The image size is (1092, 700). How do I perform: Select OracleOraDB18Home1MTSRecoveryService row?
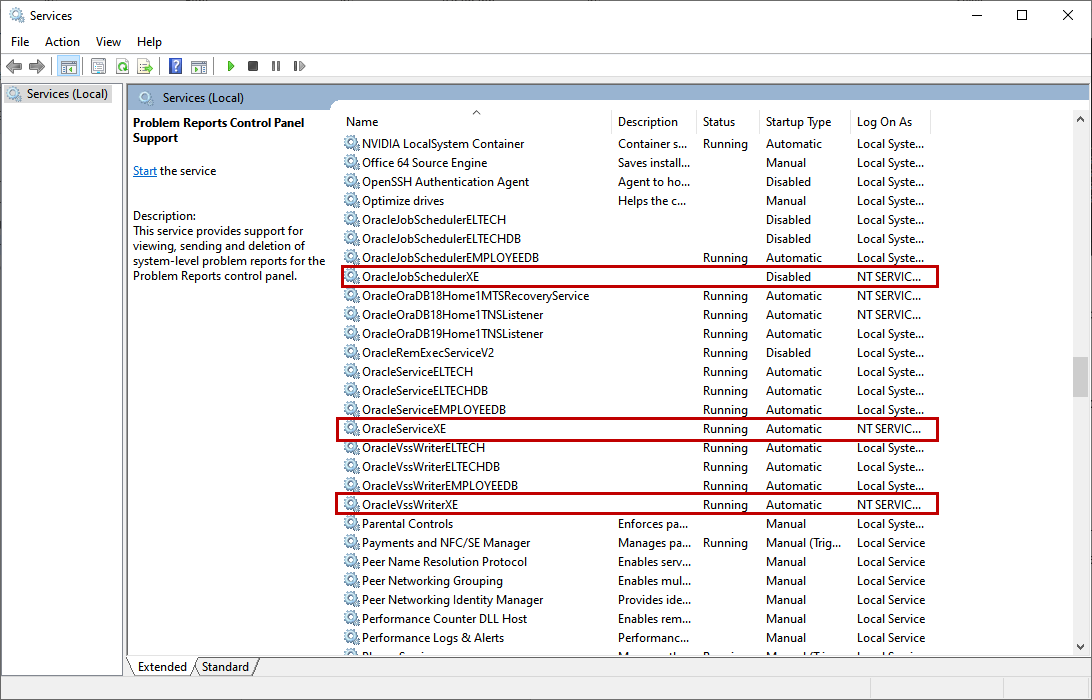tap(637, 295)
